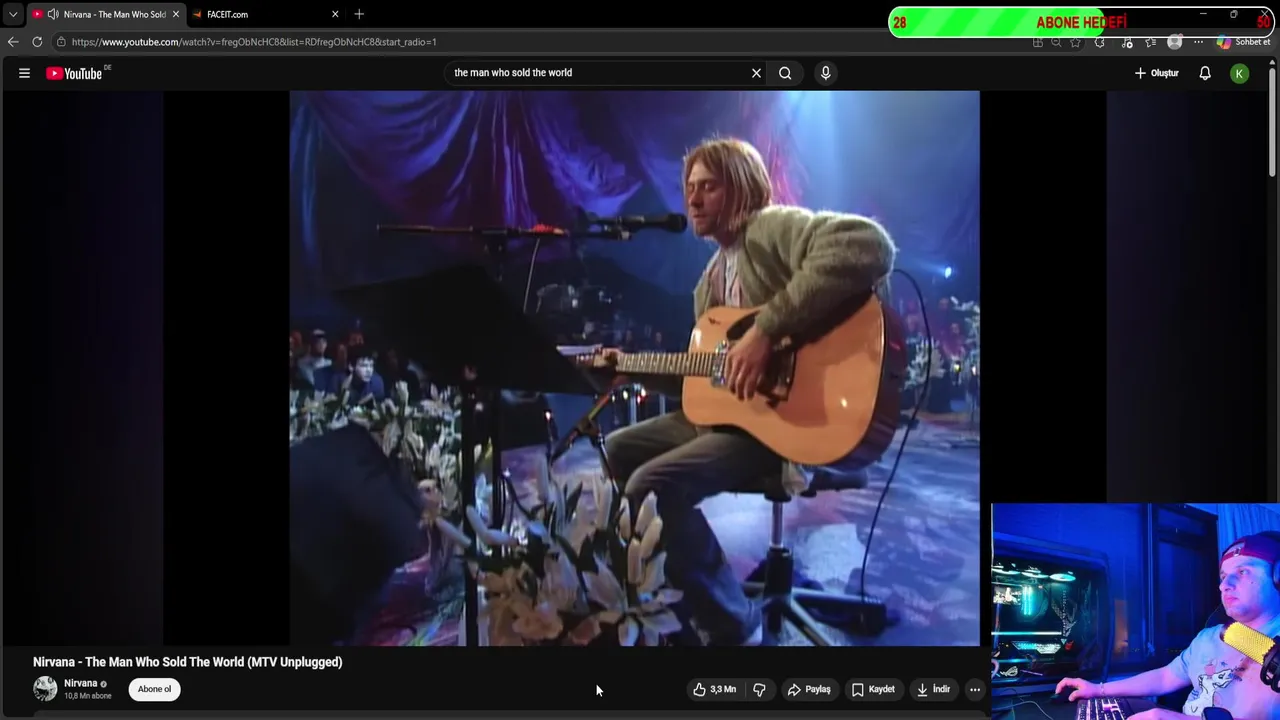Viewport: 1280px width, 720px height.
Task: Open the Nirvana channel avatar
Action: click(45, 688)
